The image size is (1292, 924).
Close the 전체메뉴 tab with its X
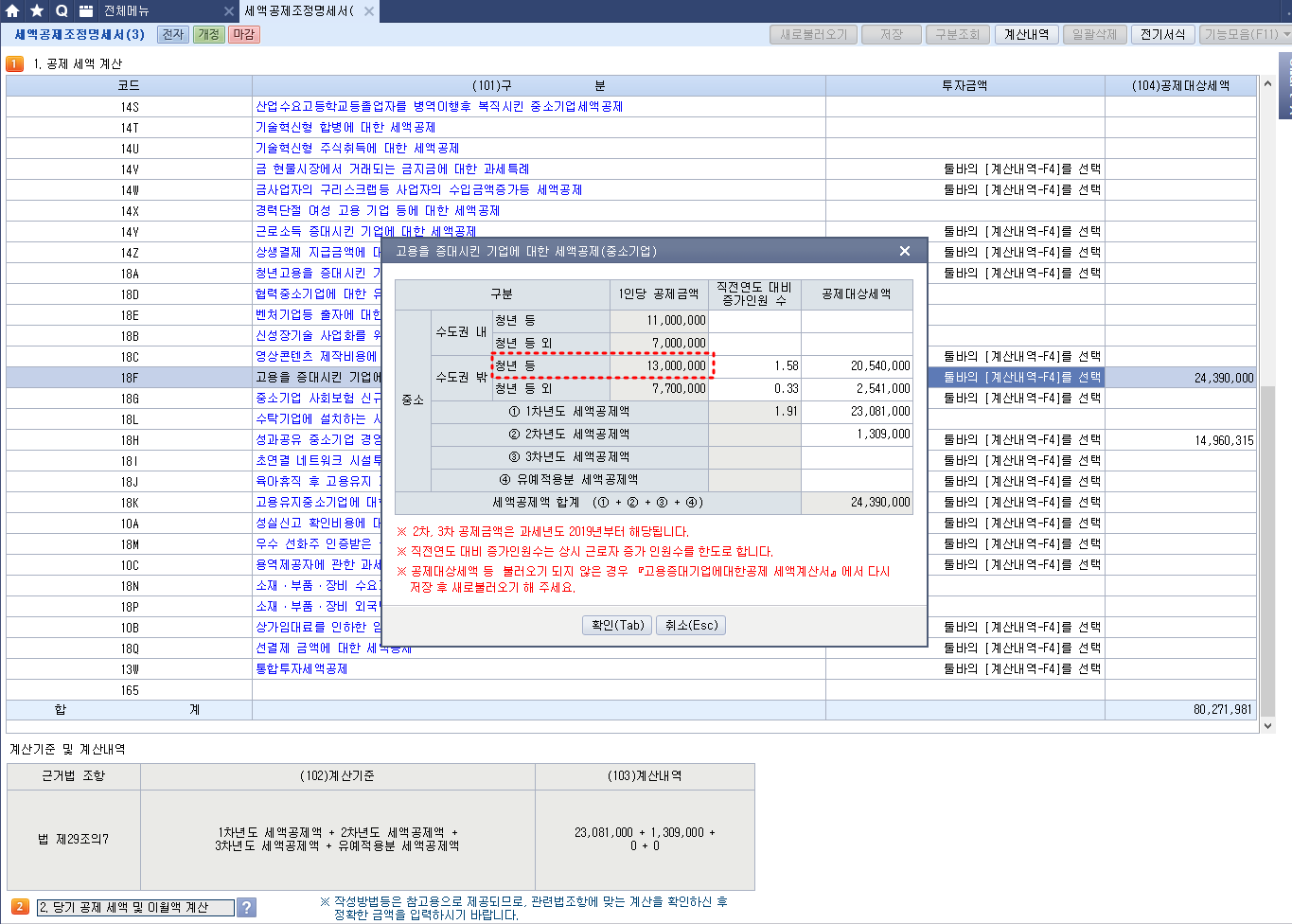pos(229,11)
